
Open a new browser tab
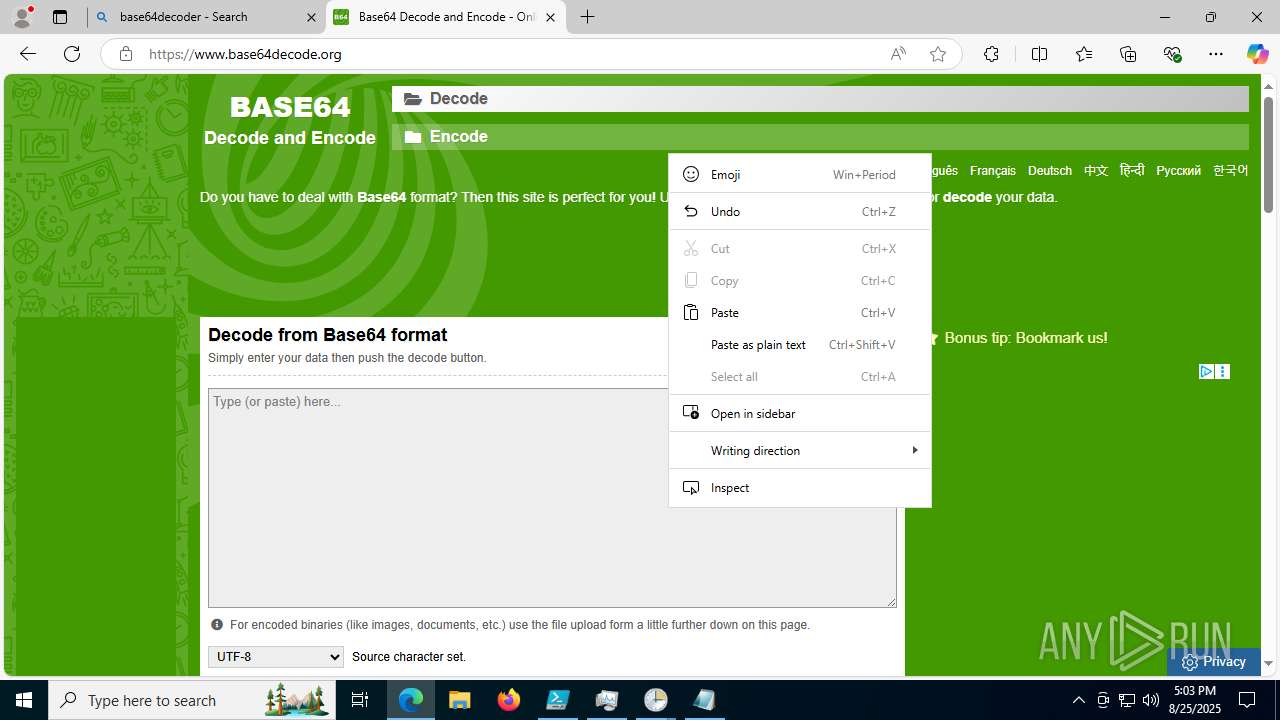point(588,17)
